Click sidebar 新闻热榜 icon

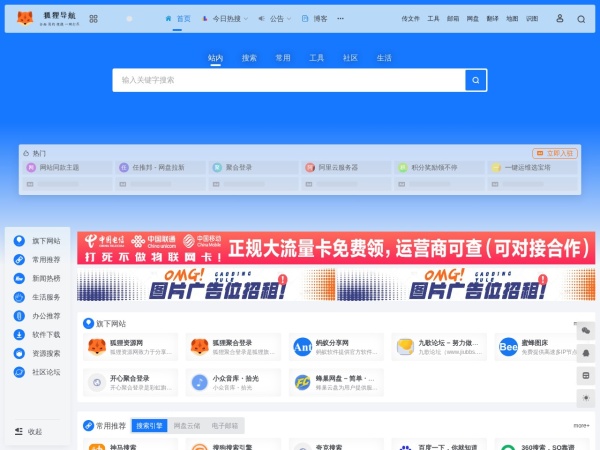pyautogui.click(x=19, y=278)
